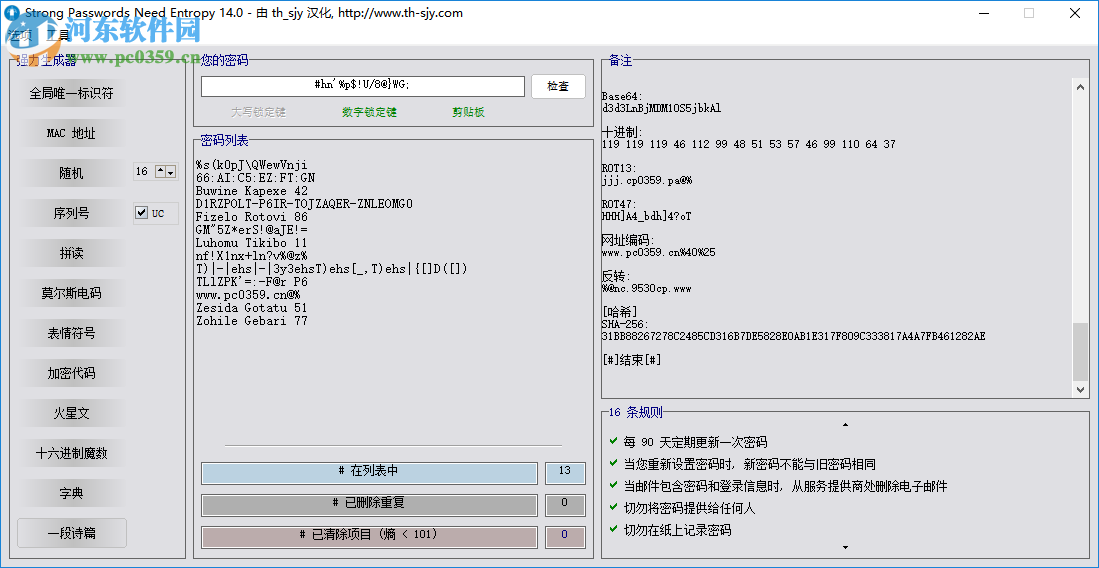Click the # 在列表中 button

pyautogui.click(x=369, y=473)
